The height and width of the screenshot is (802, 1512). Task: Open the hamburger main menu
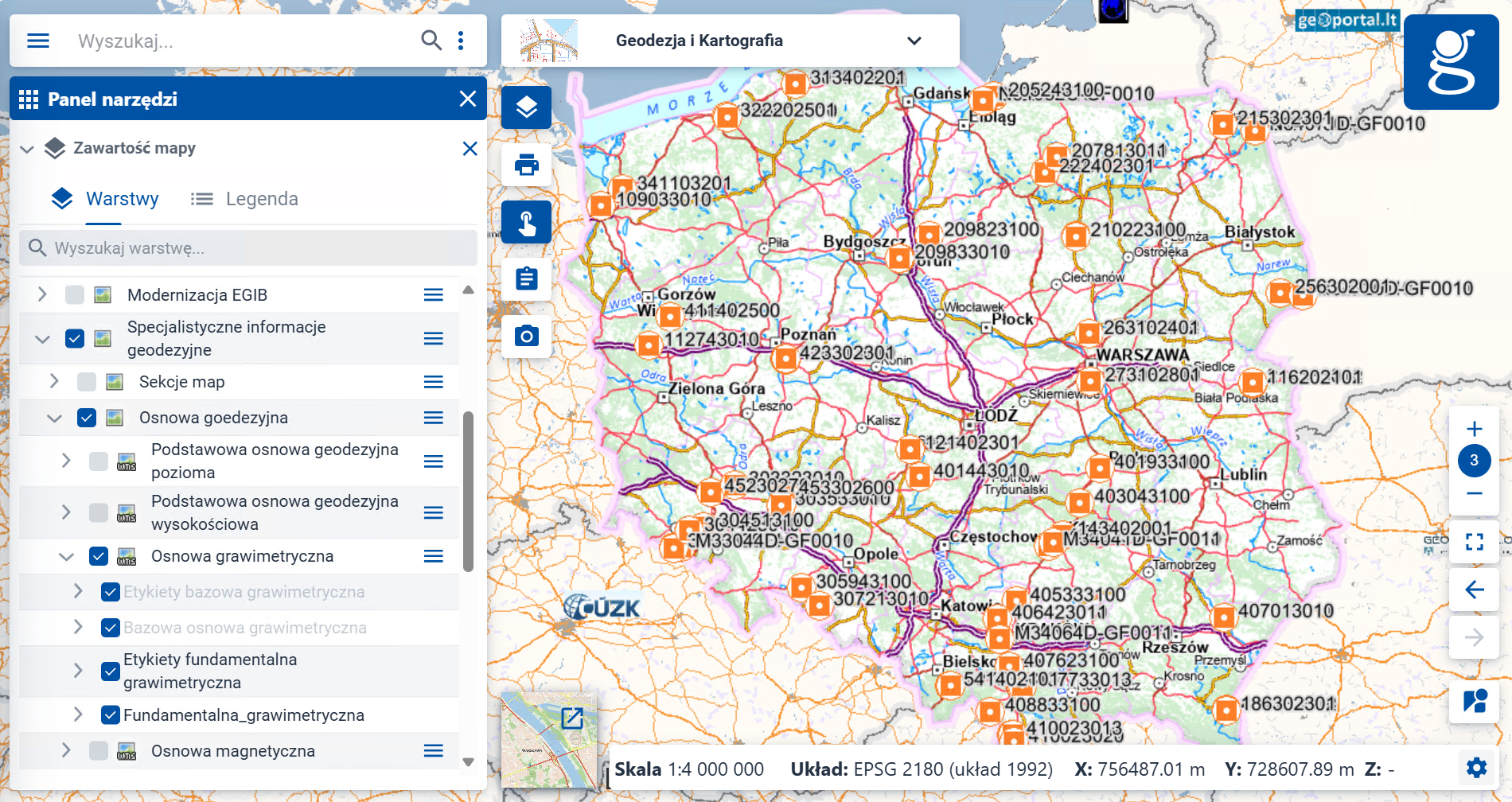pos(38,41)
